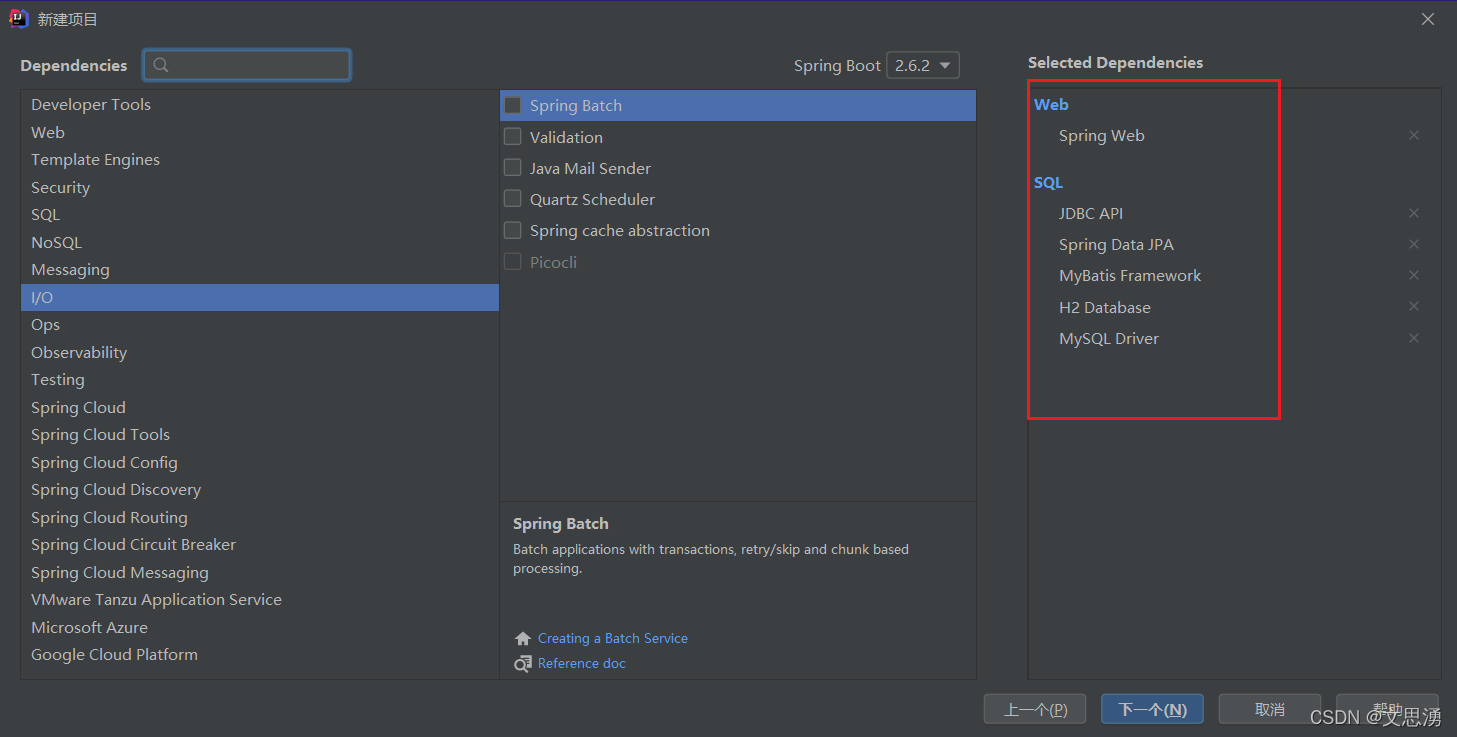Select the Developer Tools category
1457x737 pixels.
260,104
